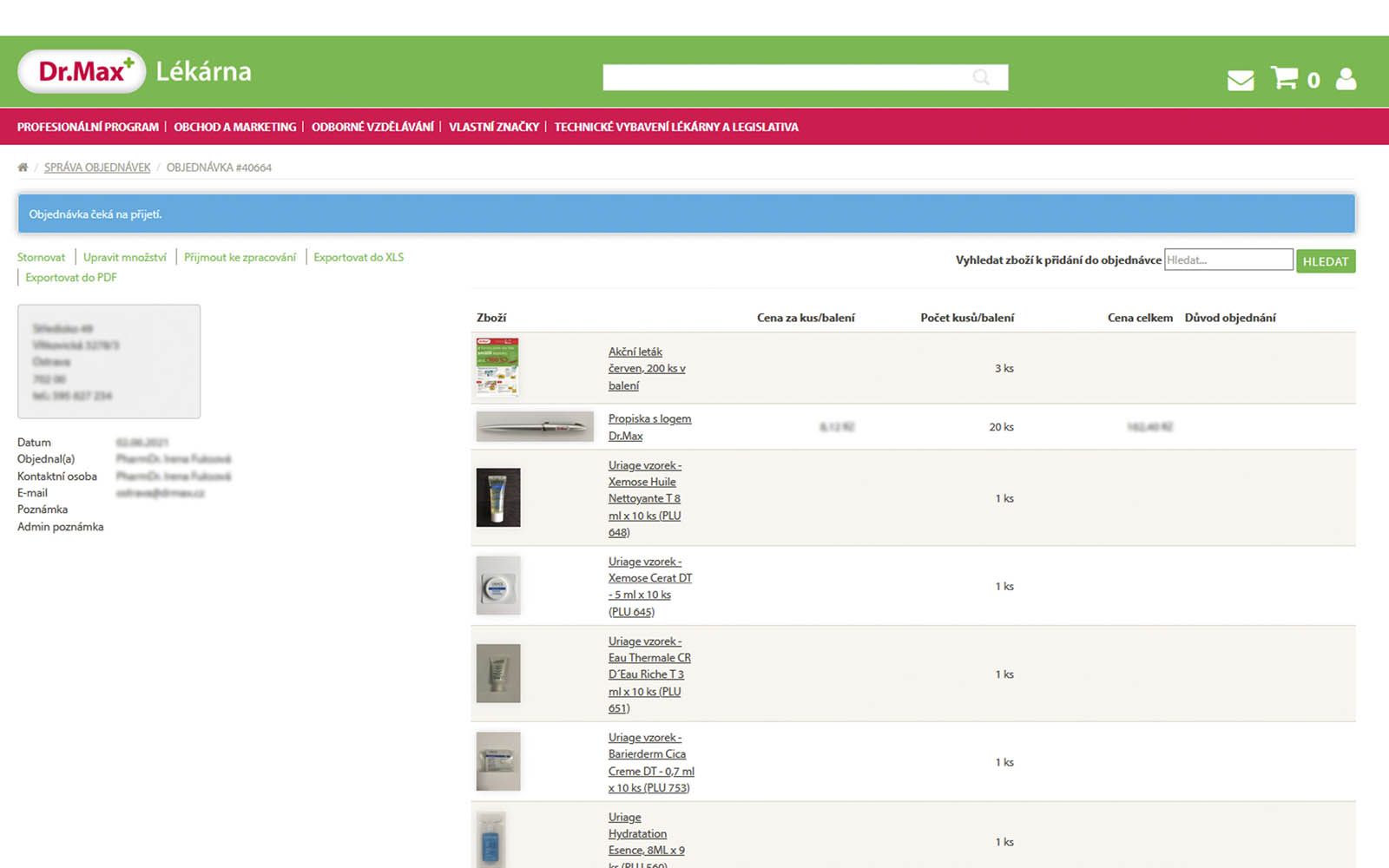Screen dimensions: 1389x868
Task: Click Xemose Cerat DT thumbnail
Action: (498, 585)
